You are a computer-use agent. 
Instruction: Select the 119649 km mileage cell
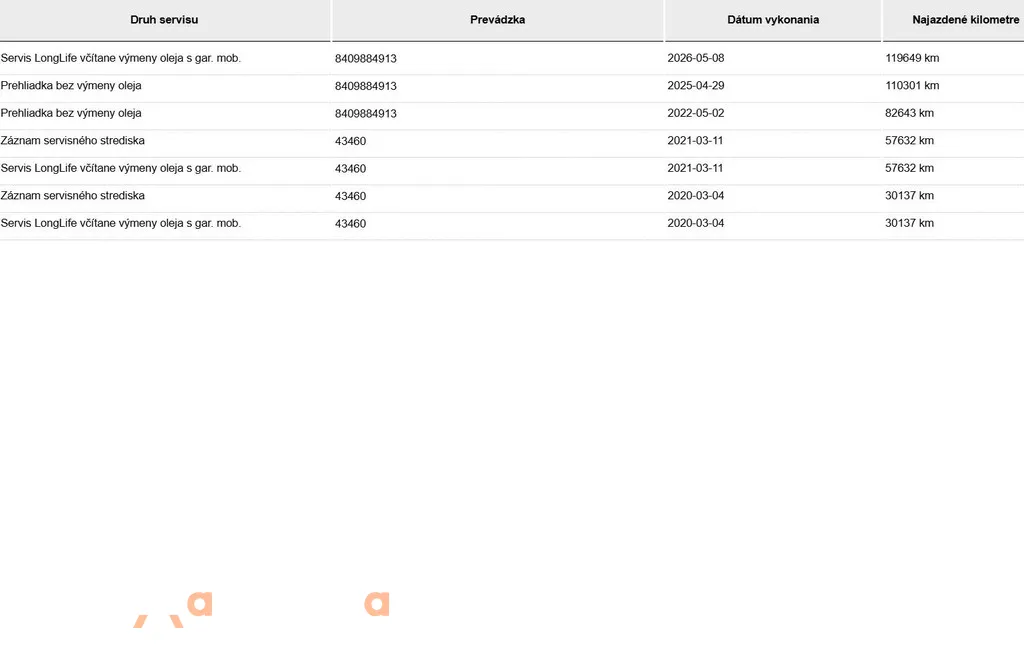click(912, 58)
